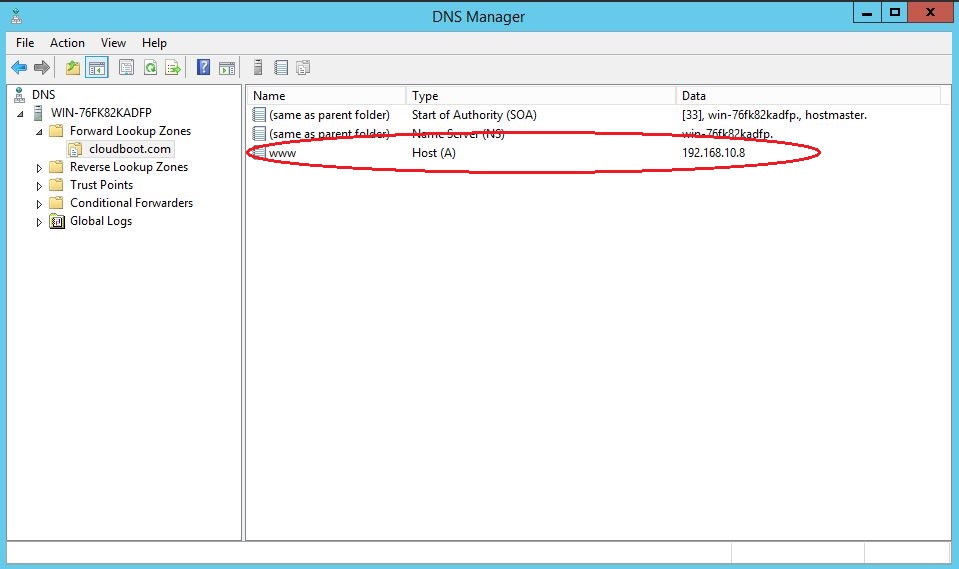
Task: Collapse the Forward Lookup Zones node
Action: coord(40,131)
